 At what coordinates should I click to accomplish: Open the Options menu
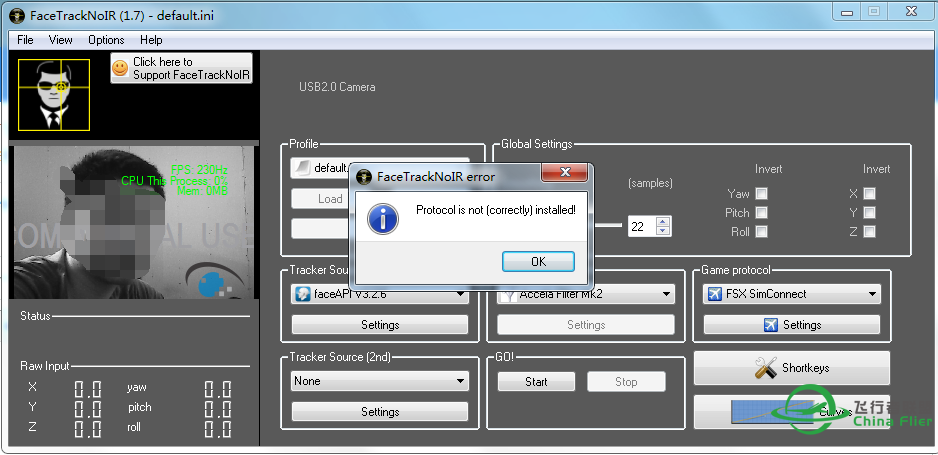click(x=106, y=40)
